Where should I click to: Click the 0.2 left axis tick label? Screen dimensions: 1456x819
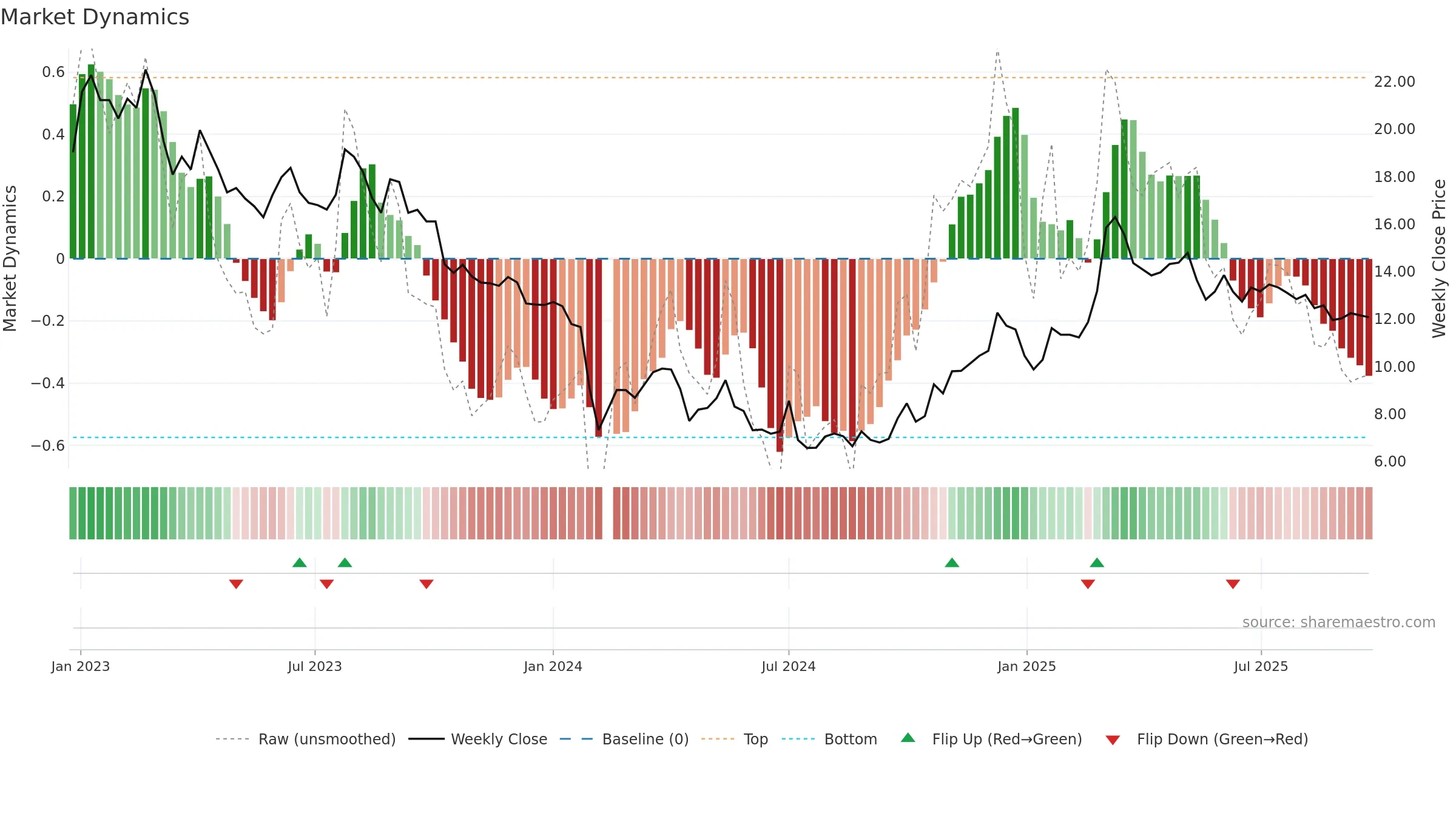coord(53,197)
